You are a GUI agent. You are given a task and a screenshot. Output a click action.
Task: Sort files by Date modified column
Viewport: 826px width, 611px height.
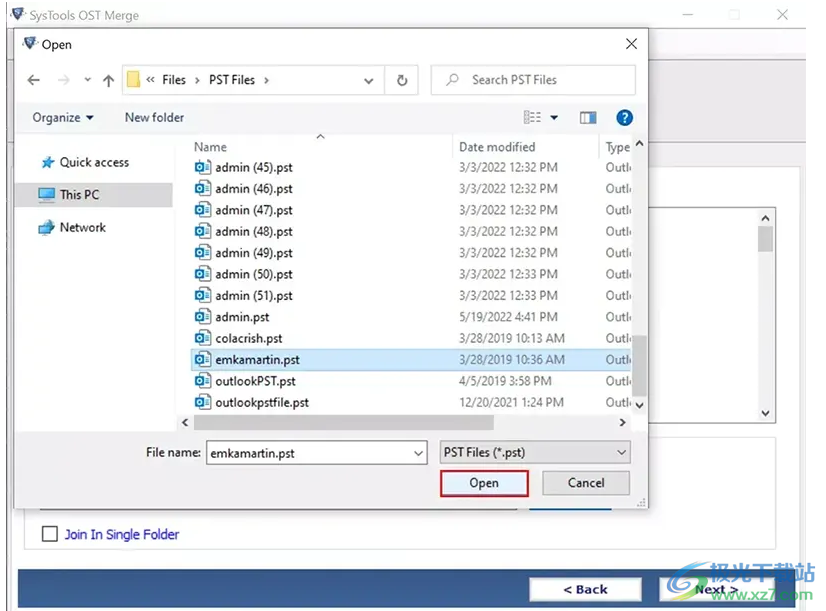click(497, 147)
